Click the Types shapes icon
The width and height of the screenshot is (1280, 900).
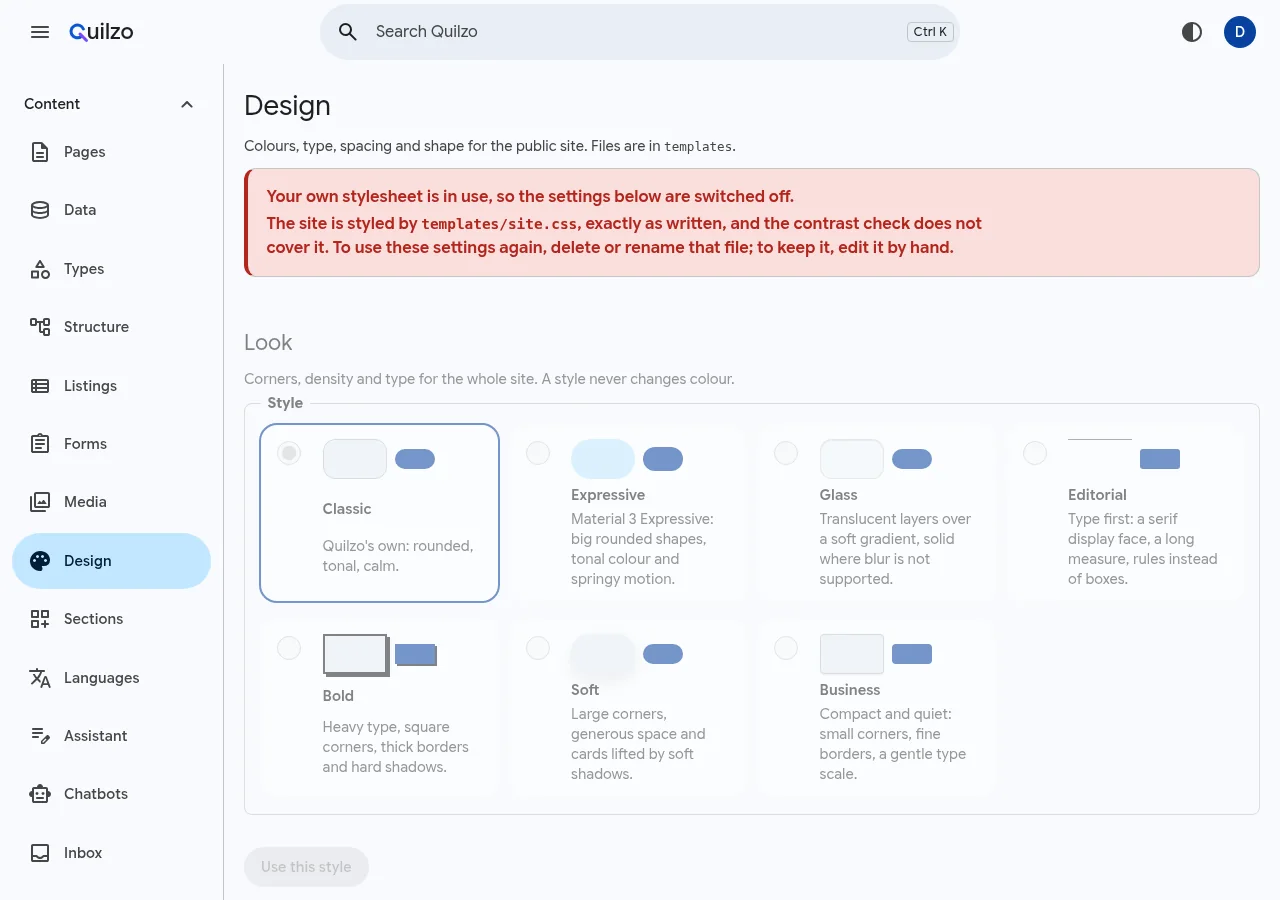(40, 269)
